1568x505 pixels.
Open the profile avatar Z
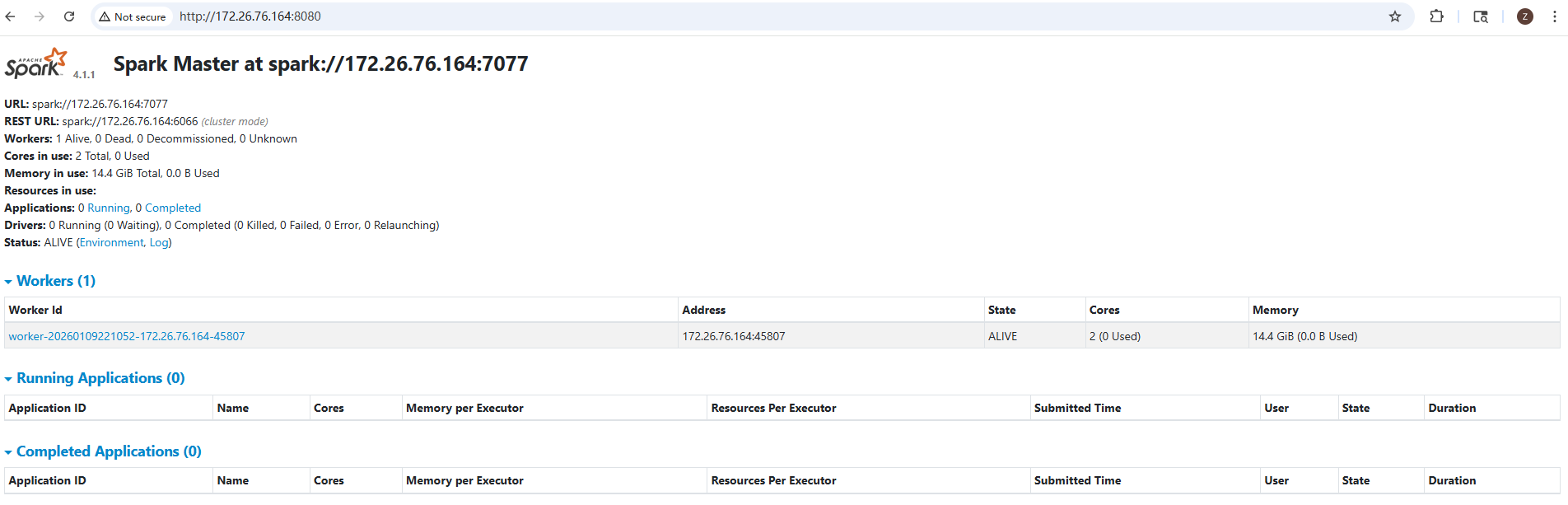(x=1525, y=16)
